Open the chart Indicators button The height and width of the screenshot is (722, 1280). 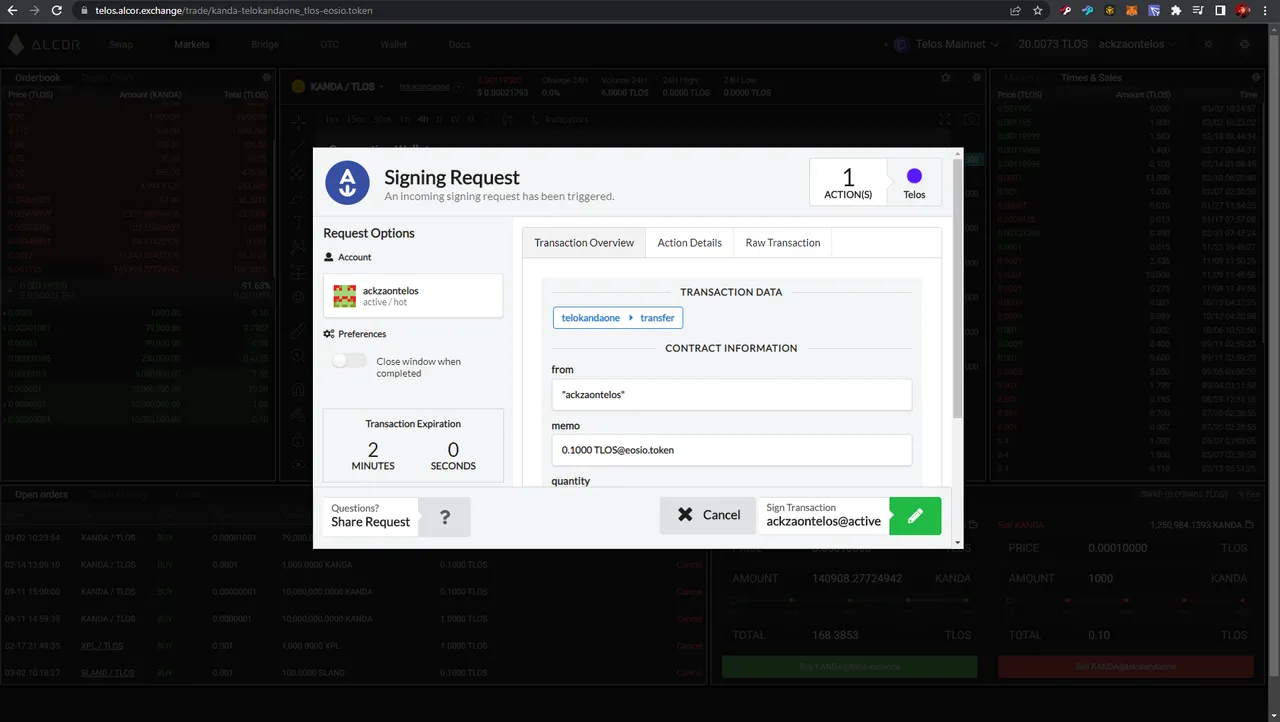click(560, 119)
